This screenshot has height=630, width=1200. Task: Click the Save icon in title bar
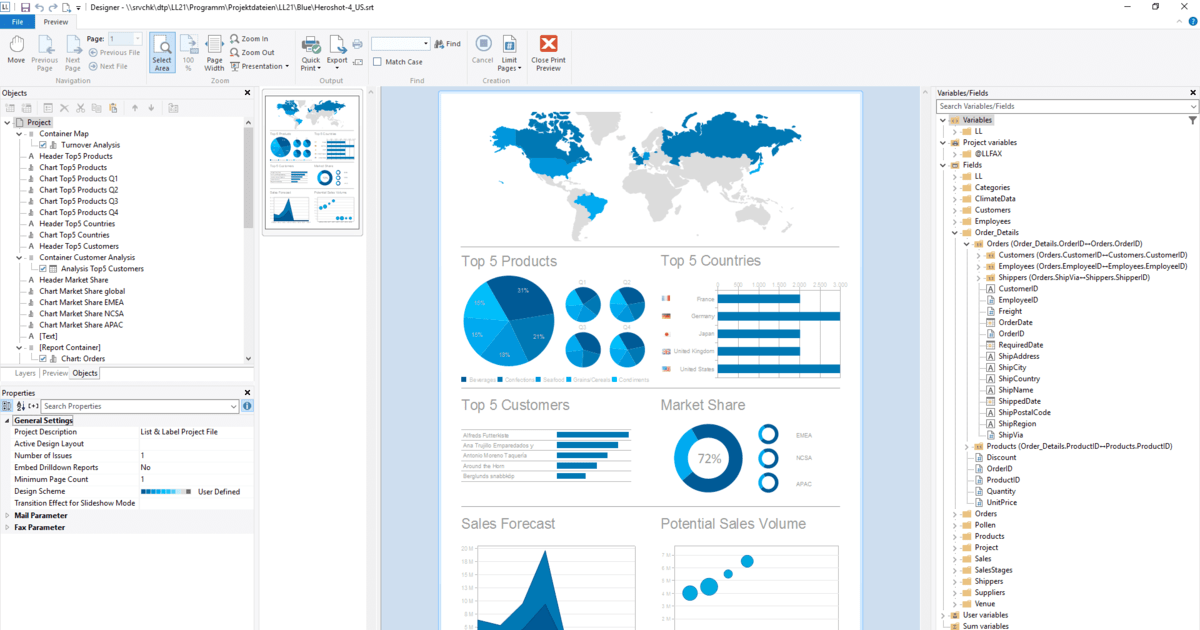(x=25, y=7)
